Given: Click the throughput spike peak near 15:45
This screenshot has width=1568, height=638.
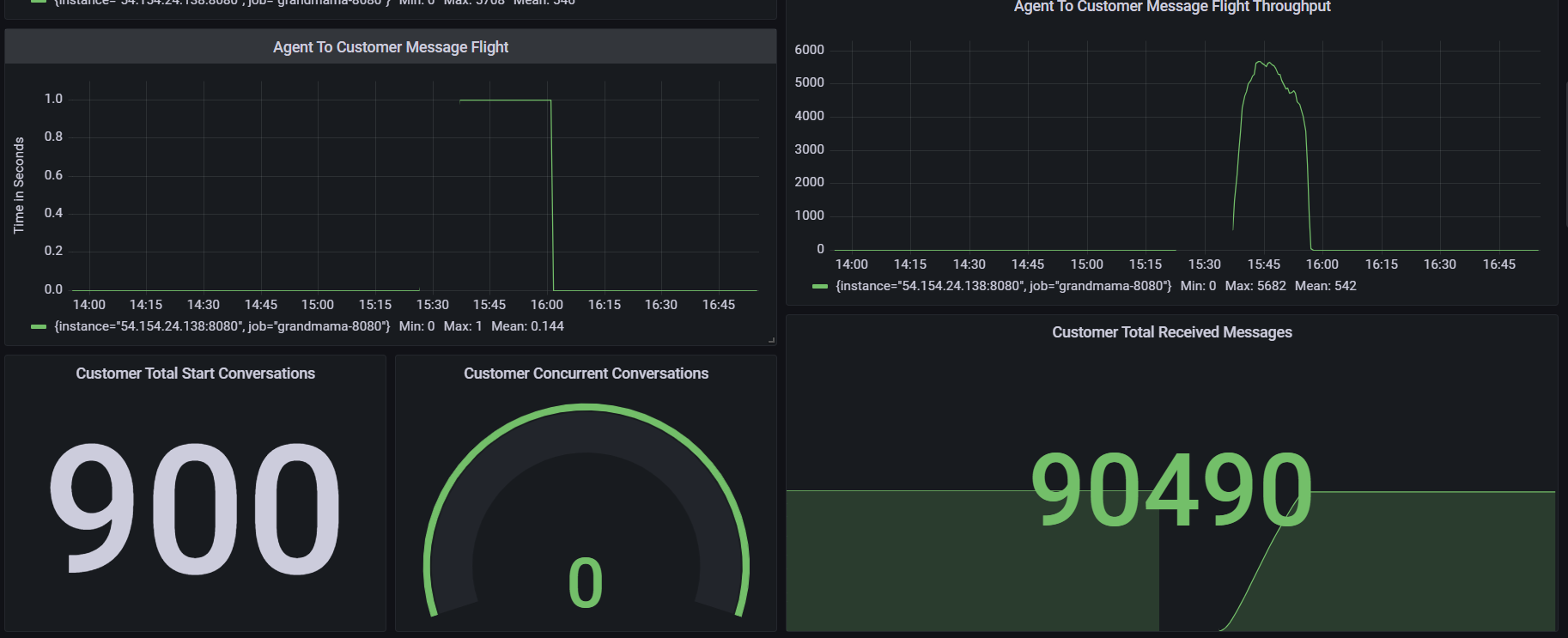Looking at the screenshot, I should 1261,63.
